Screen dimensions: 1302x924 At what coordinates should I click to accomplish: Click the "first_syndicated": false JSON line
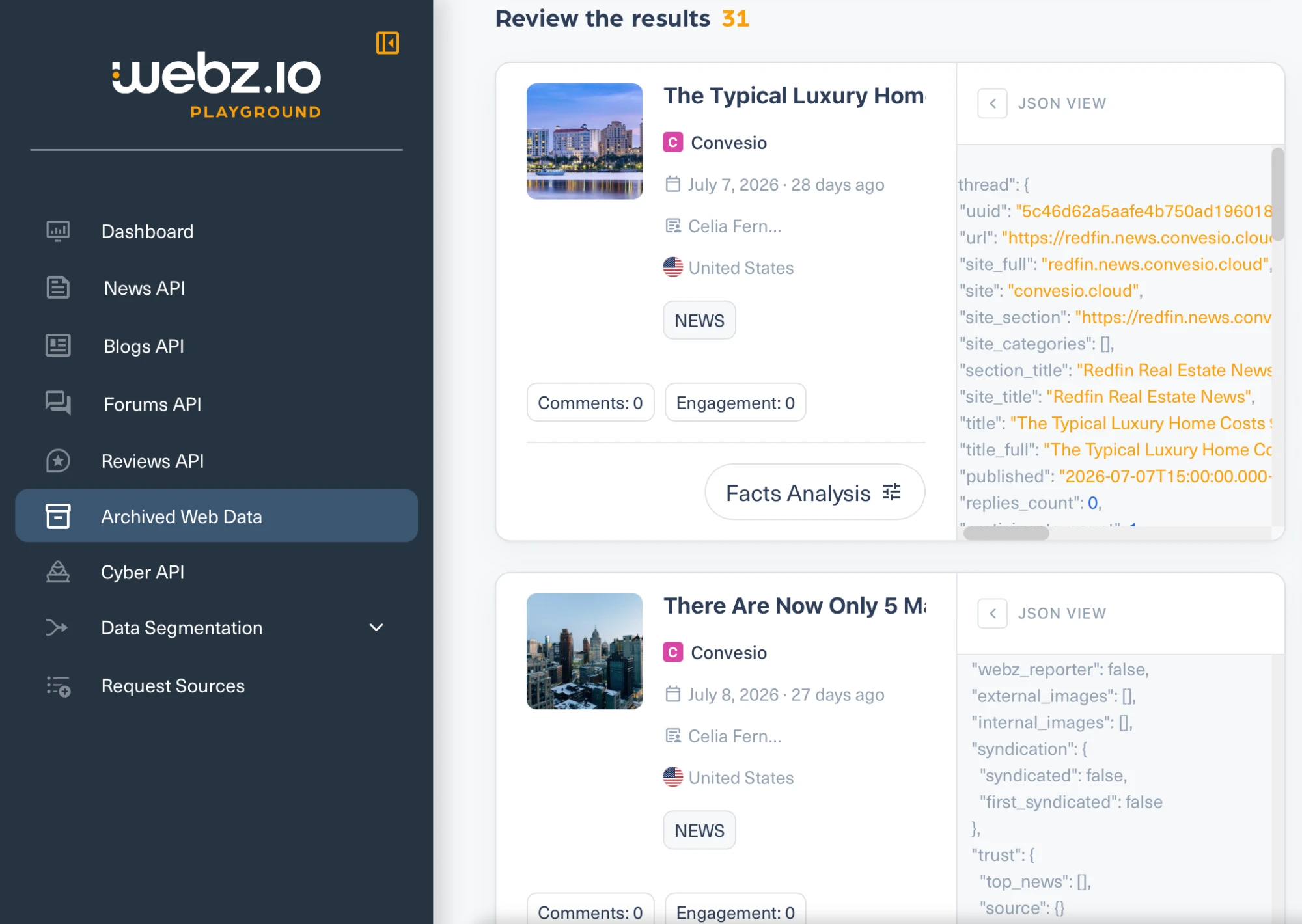pos(1072,802)
